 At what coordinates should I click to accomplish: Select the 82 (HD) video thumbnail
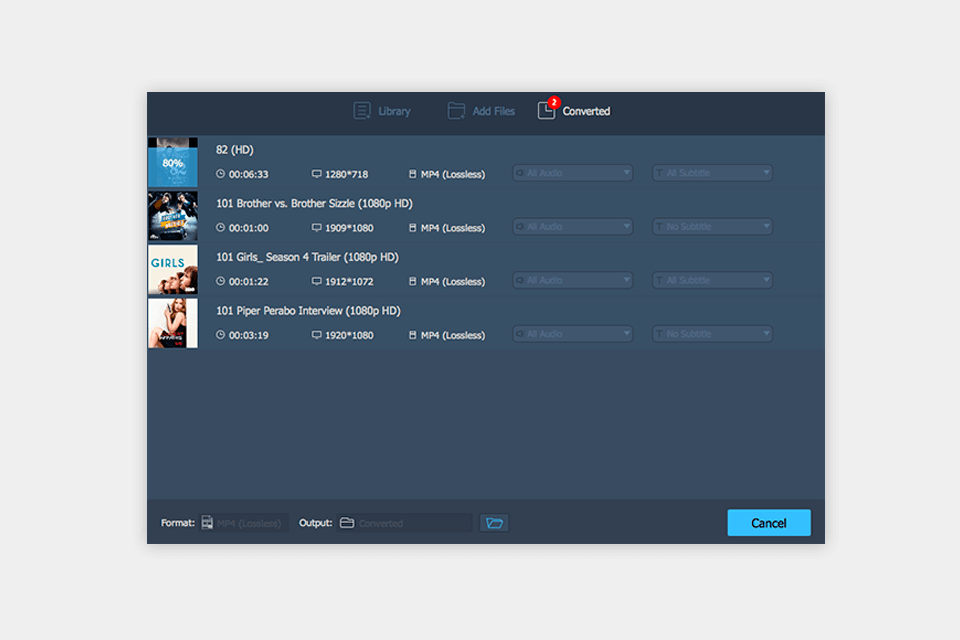(x=173, y=163)
